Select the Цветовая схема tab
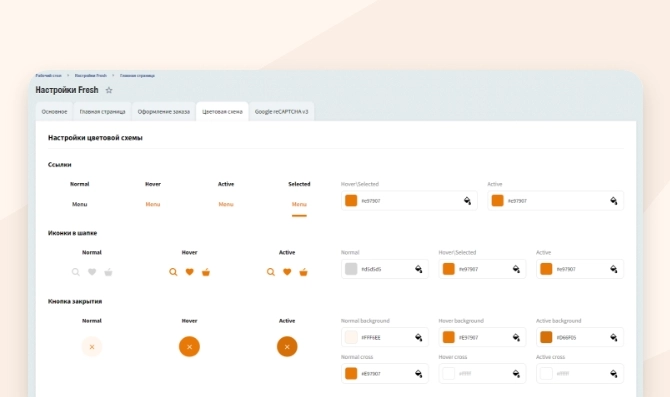Screen dimensions: 670x397 [x=222, y=112]
